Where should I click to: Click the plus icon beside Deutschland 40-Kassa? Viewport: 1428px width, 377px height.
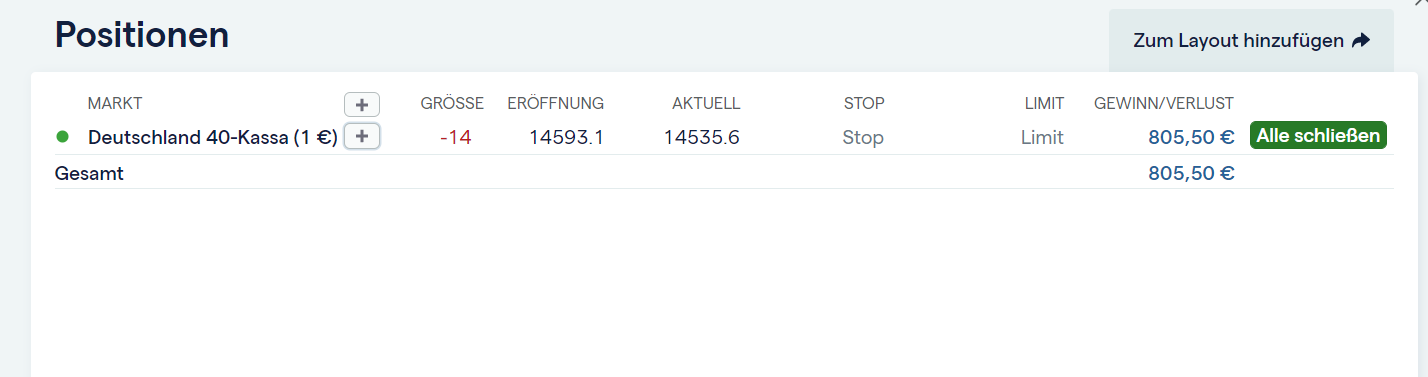[x=362, y=137]
